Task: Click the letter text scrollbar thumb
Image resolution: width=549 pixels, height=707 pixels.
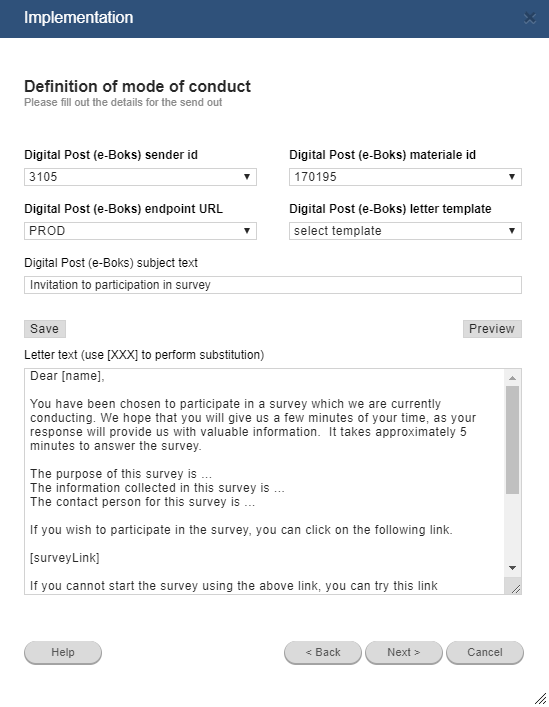Action: pyautogui.click(x=512, y=440)
